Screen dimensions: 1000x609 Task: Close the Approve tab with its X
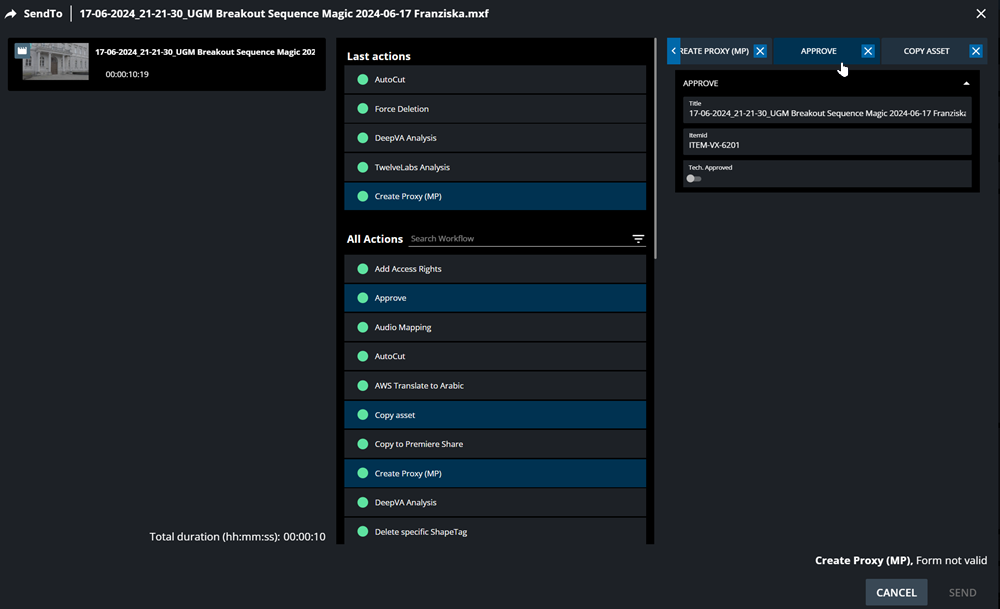pyautogui.click(x=868, y=51)
